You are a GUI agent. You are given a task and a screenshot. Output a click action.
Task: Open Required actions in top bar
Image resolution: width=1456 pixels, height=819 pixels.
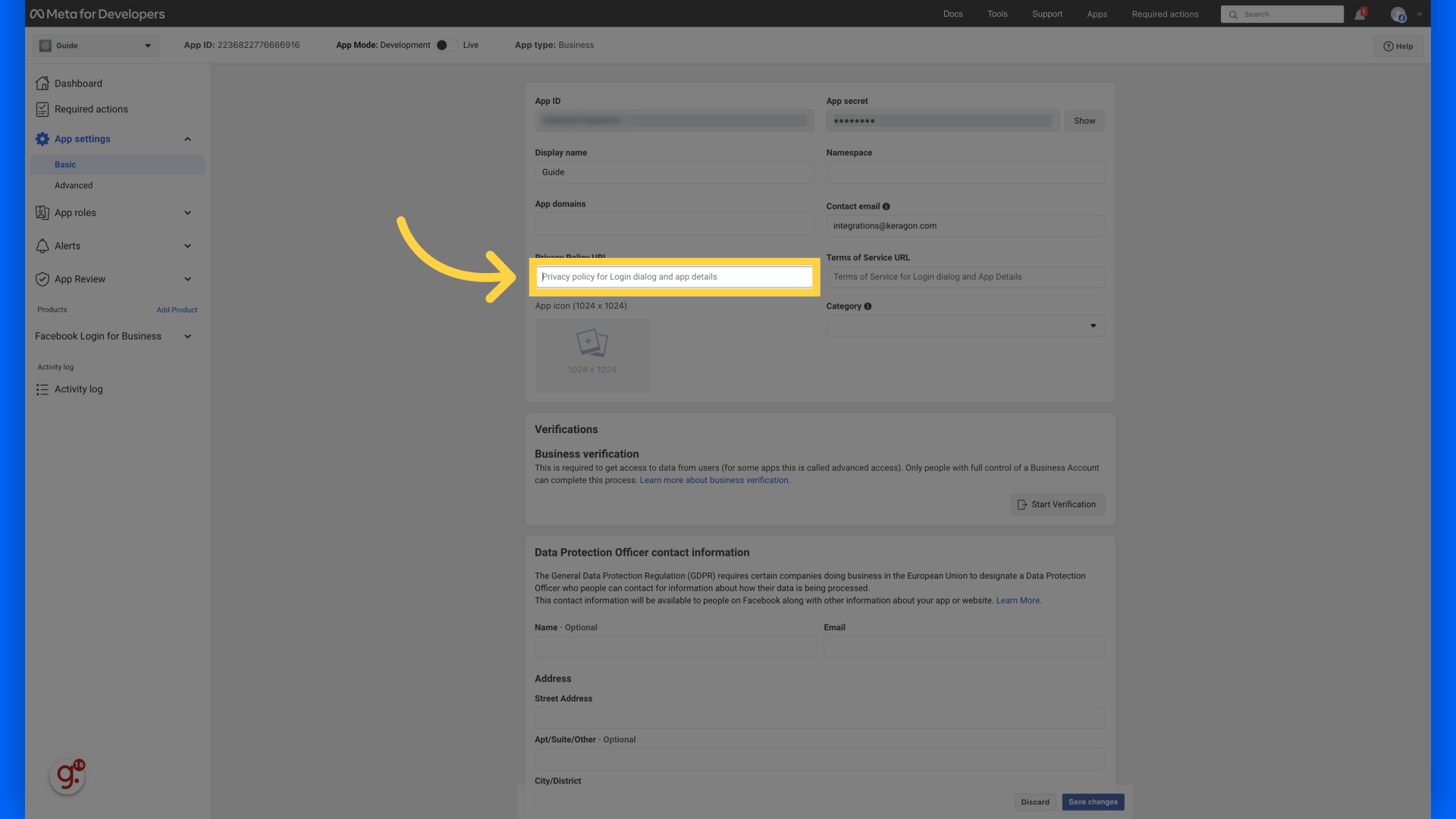(x=1166, y=14)
